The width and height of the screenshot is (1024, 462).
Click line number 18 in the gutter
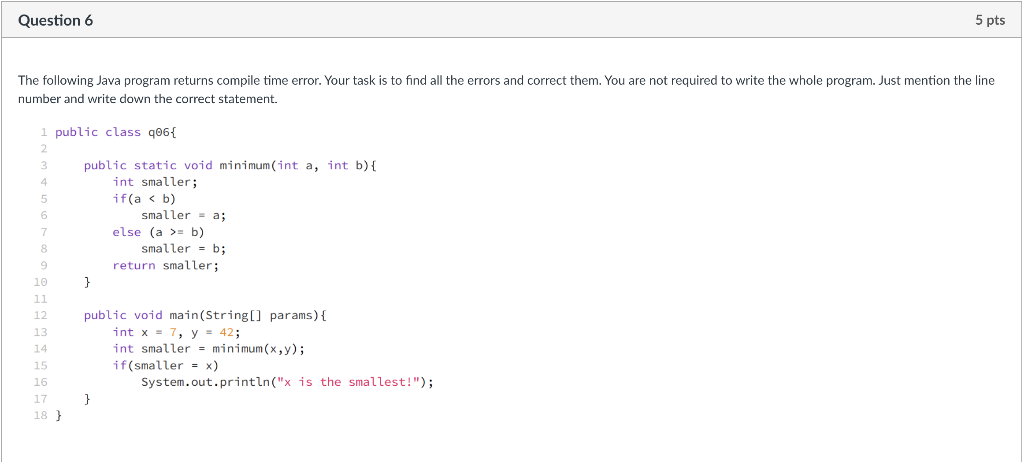40,416
